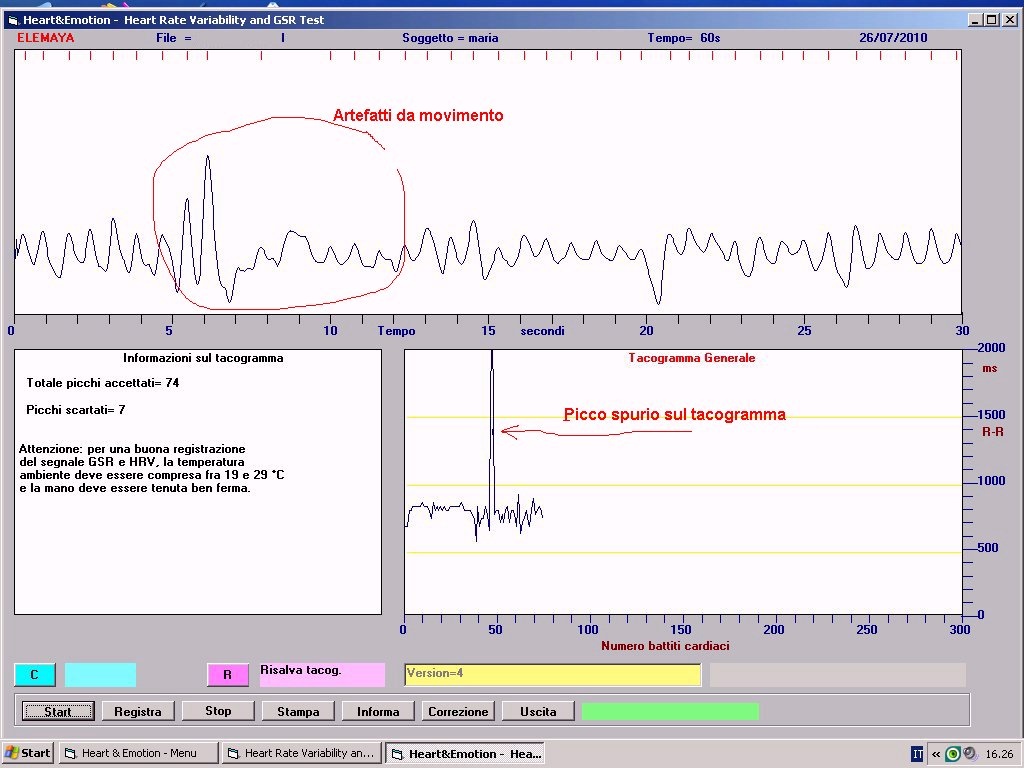Click the Registra button
The width and height of the screenshot is (1024, 768).
pos(138,711)
